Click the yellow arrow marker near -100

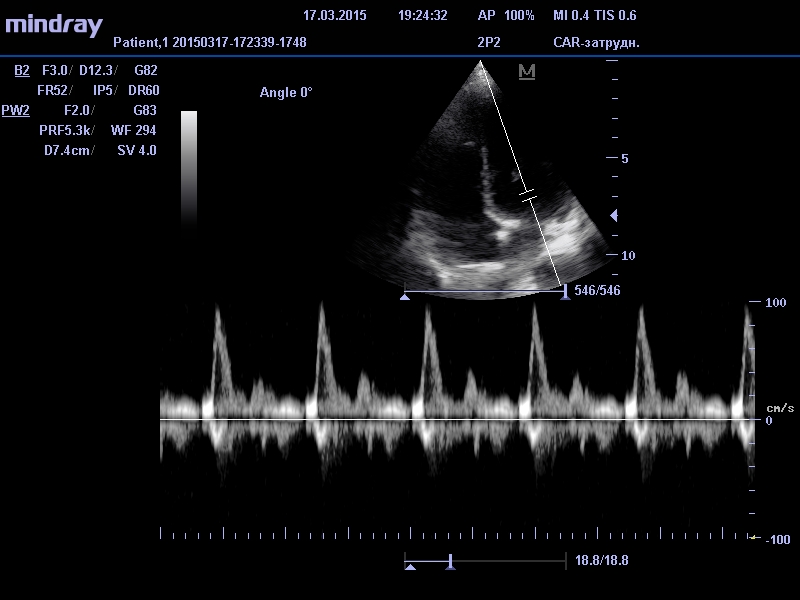(x=754, y=537)
